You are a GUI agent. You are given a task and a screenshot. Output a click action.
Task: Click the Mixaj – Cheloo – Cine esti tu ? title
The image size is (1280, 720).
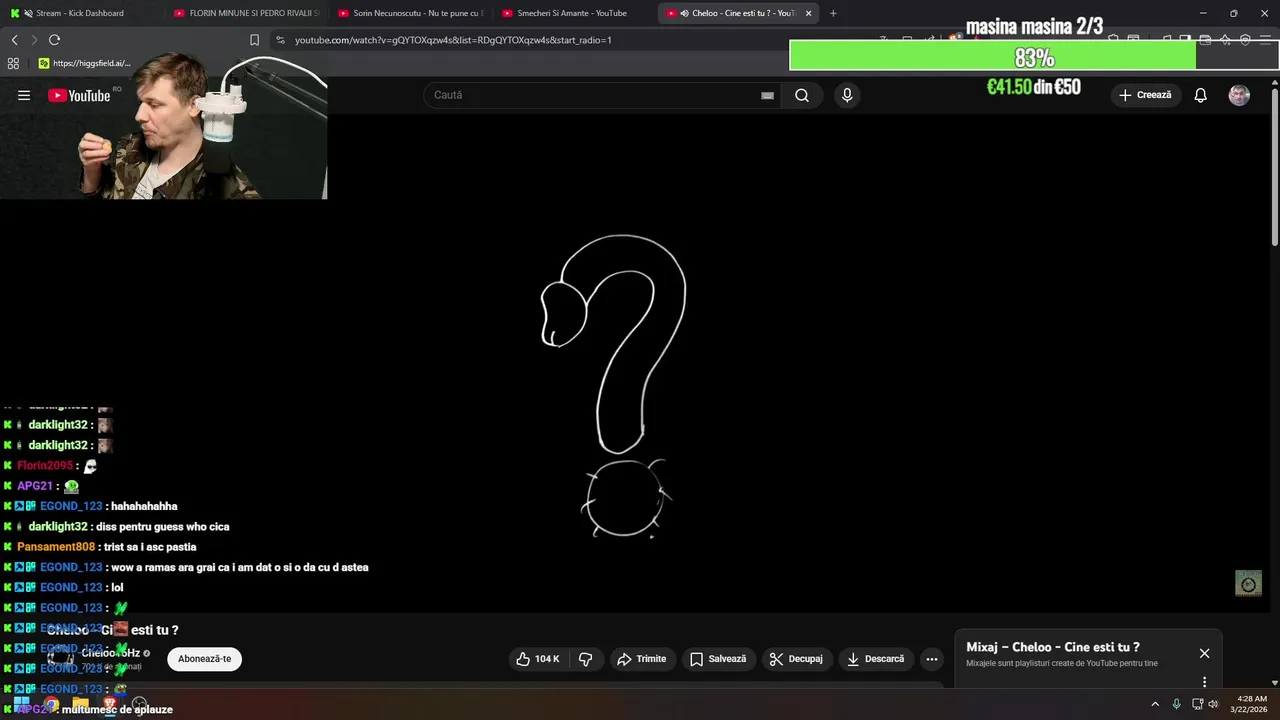coord(1053,647)
